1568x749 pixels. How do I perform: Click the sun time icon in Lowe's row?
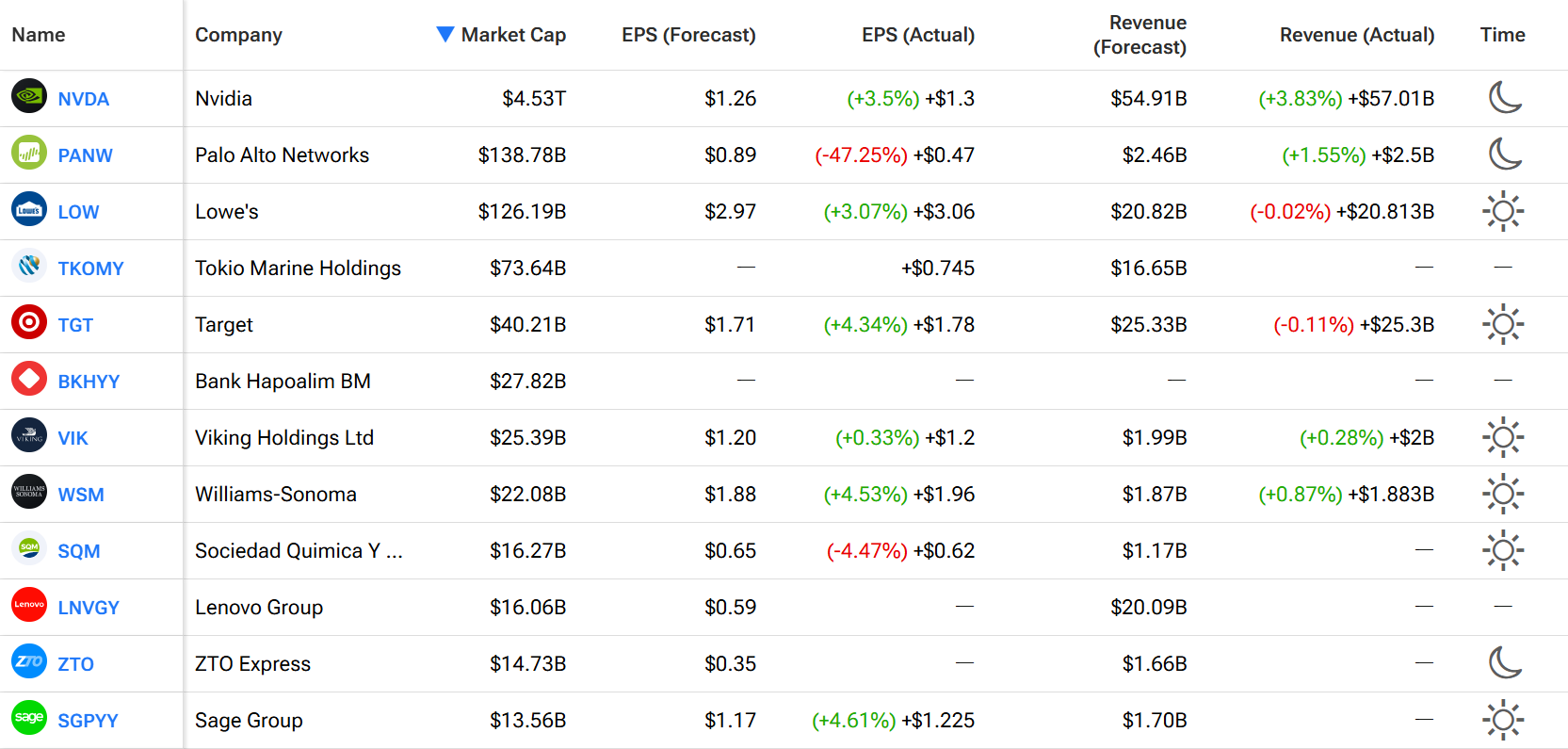tap(1503, 211)
